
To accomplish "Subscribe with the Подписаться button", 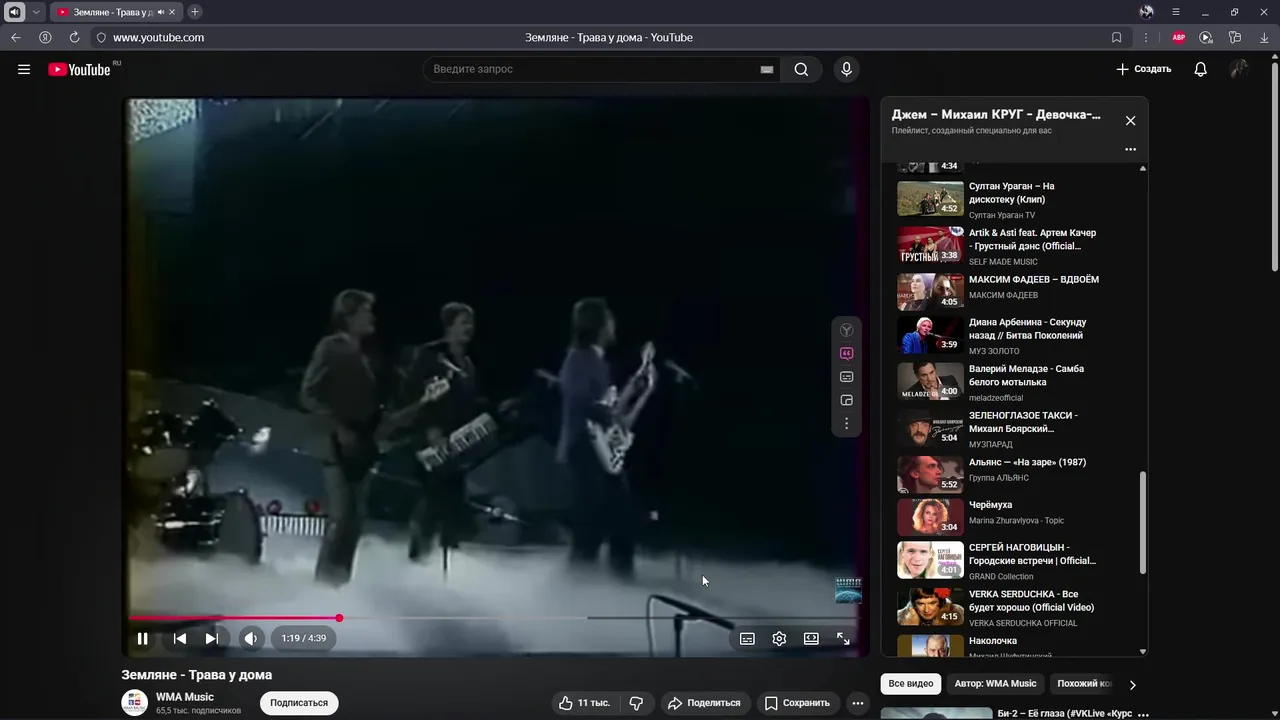I will point(299,703).
